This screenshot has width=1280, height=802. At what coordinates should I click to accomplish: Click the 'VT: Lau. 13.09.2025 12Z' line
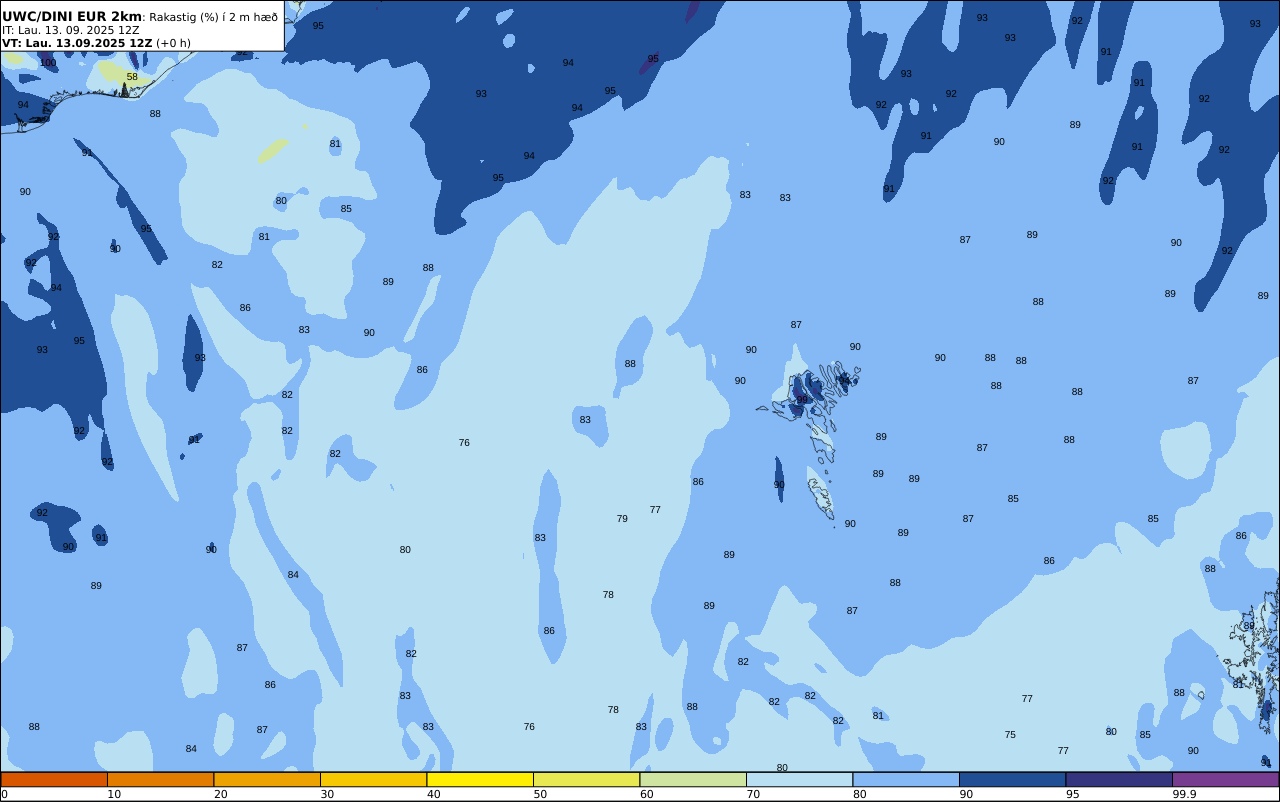pyautogui.click(x=77, y=43)
